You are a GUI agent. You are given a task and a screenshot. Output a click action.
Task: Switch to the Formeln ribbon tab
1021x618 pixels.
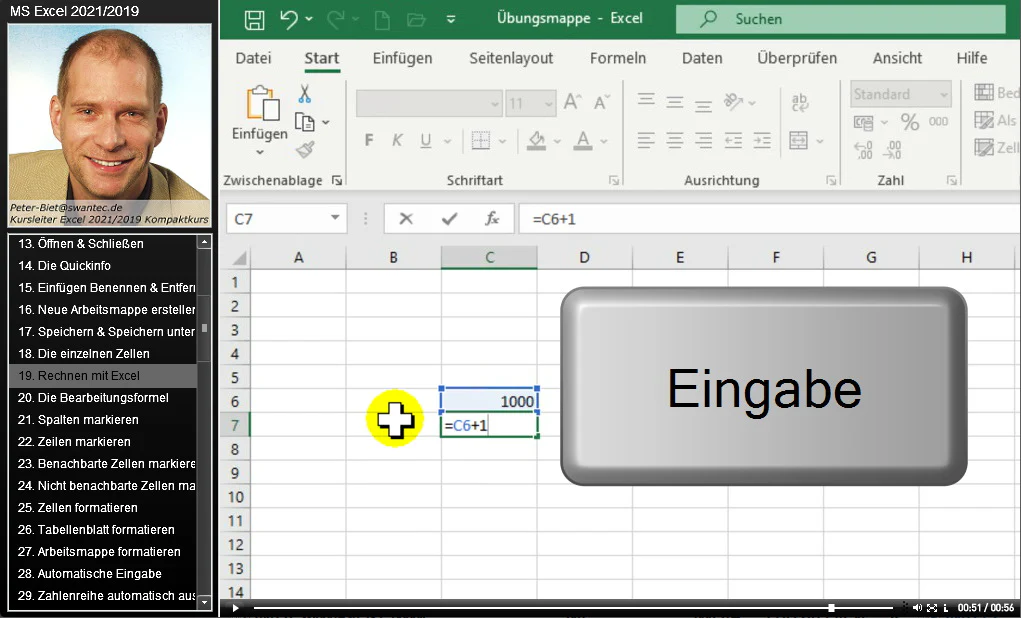(x=617, y=58)
